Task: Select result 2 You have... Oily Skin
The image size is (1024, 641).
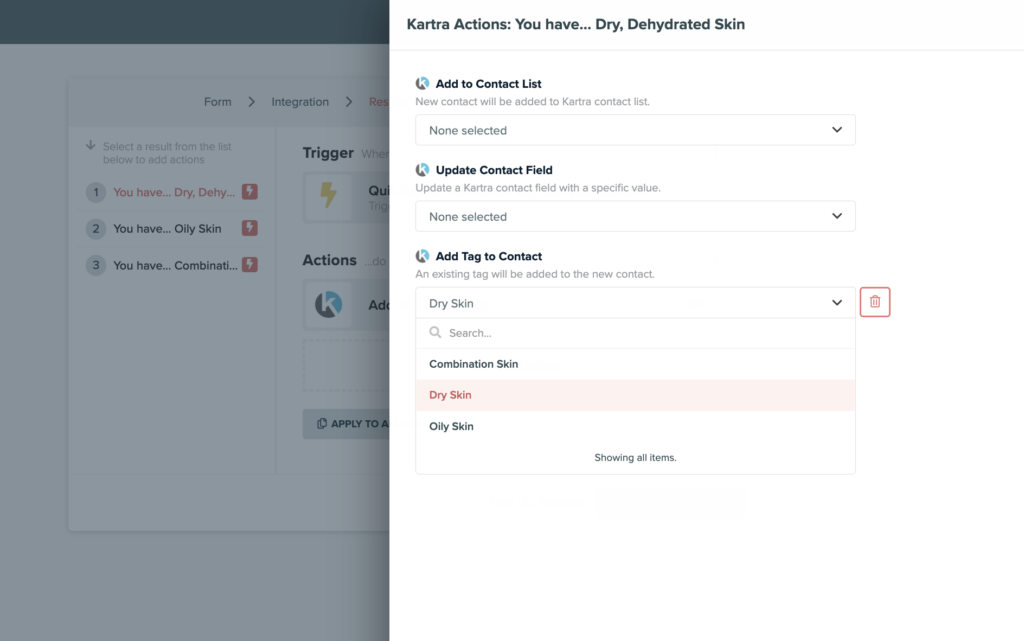Action: pyautogui.click(x=172, y=228)
